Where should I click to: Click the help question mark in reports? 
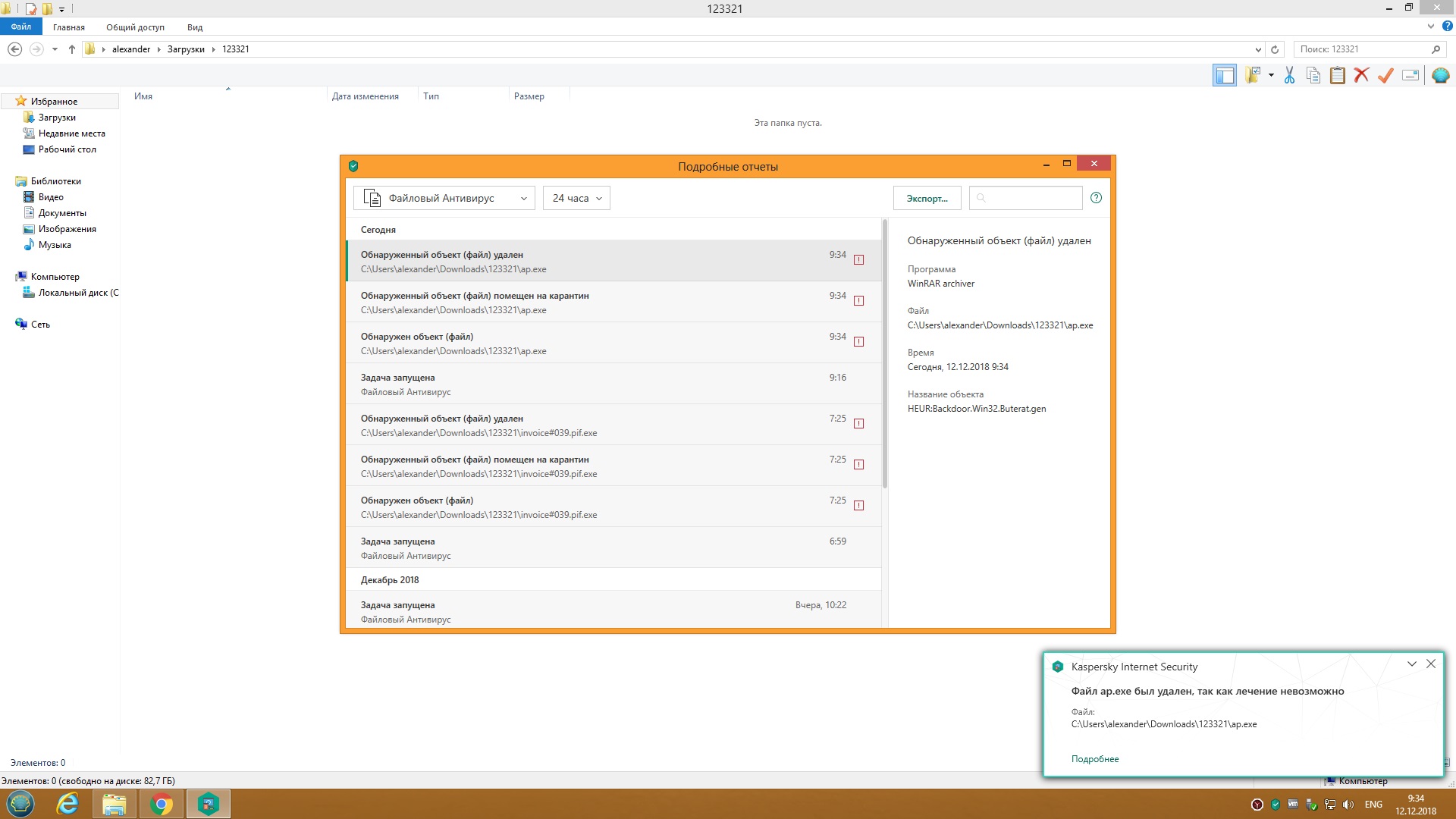1096,198
